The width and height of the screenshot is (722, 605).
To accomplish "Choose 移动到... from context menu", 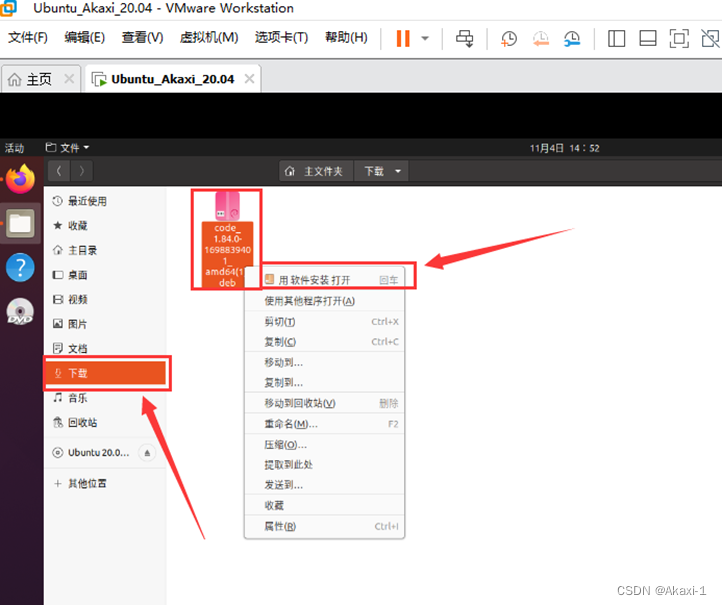I will click(324, 363).
